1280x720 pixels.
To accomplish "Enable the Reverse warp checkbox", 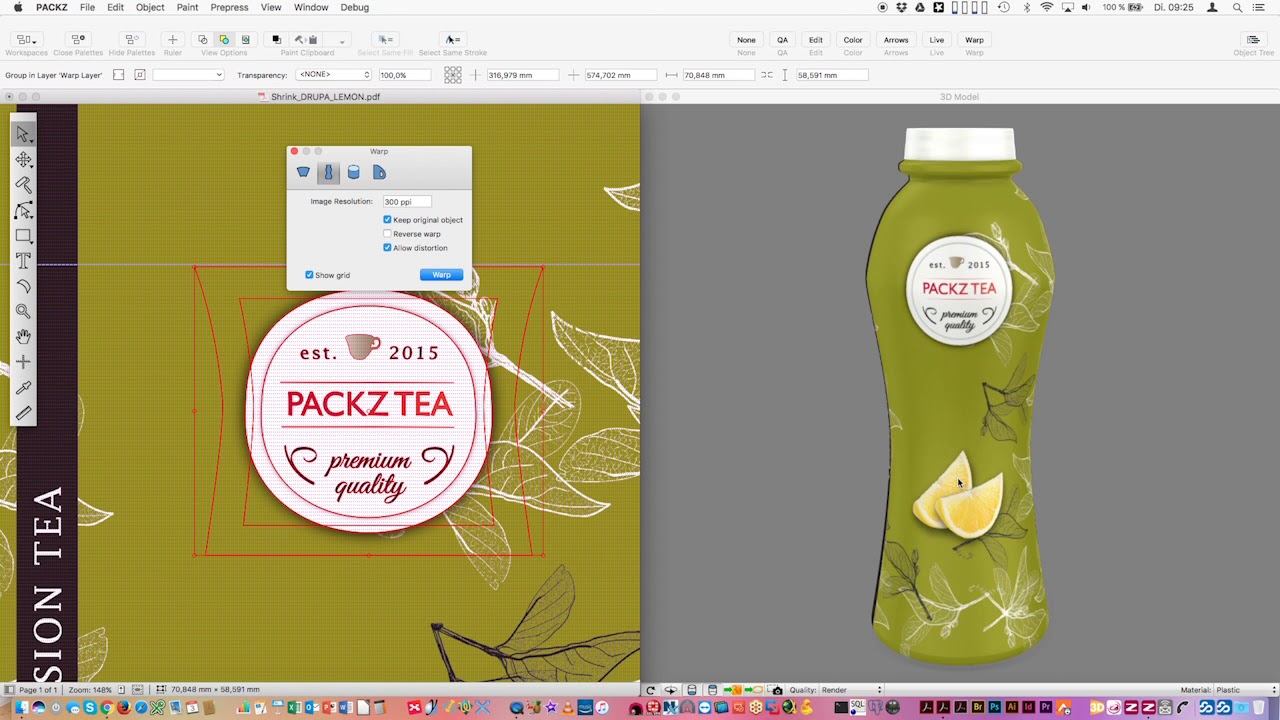I will click(387, 234).
